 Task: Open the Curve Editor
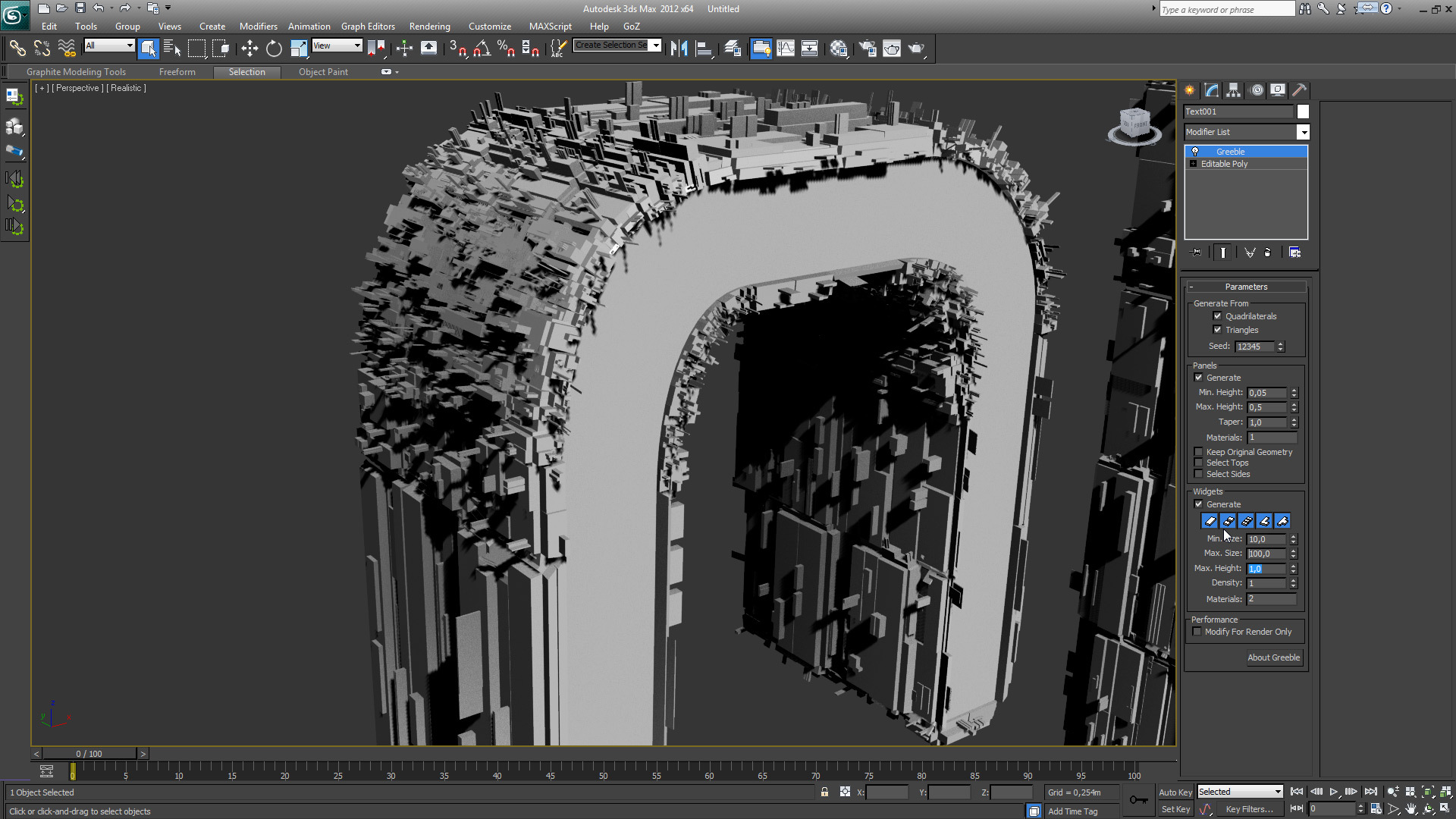pyautogui.click(x=786, y=49)
